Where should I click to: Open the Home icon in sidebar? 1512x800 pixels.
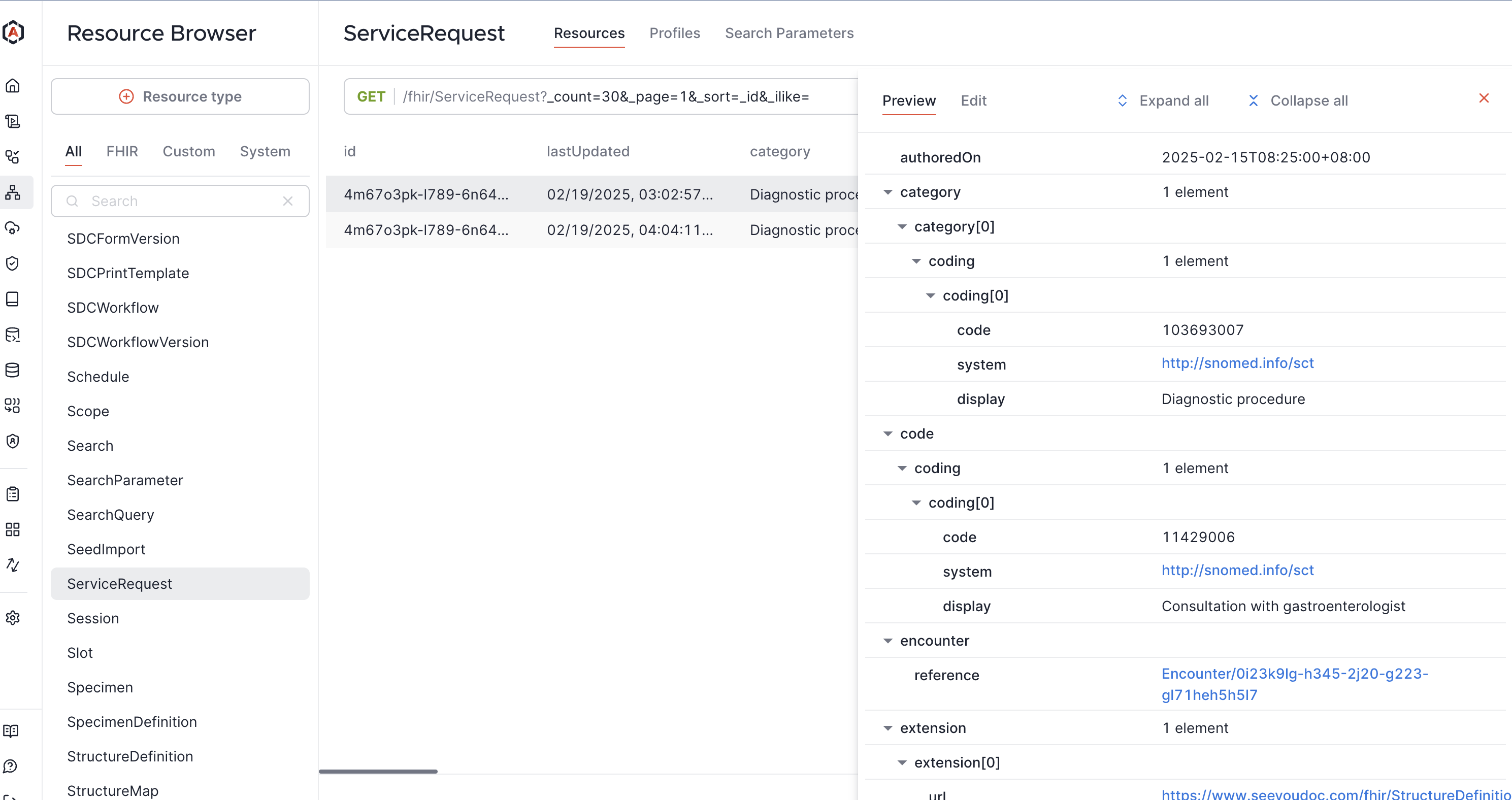coord(13,86)
